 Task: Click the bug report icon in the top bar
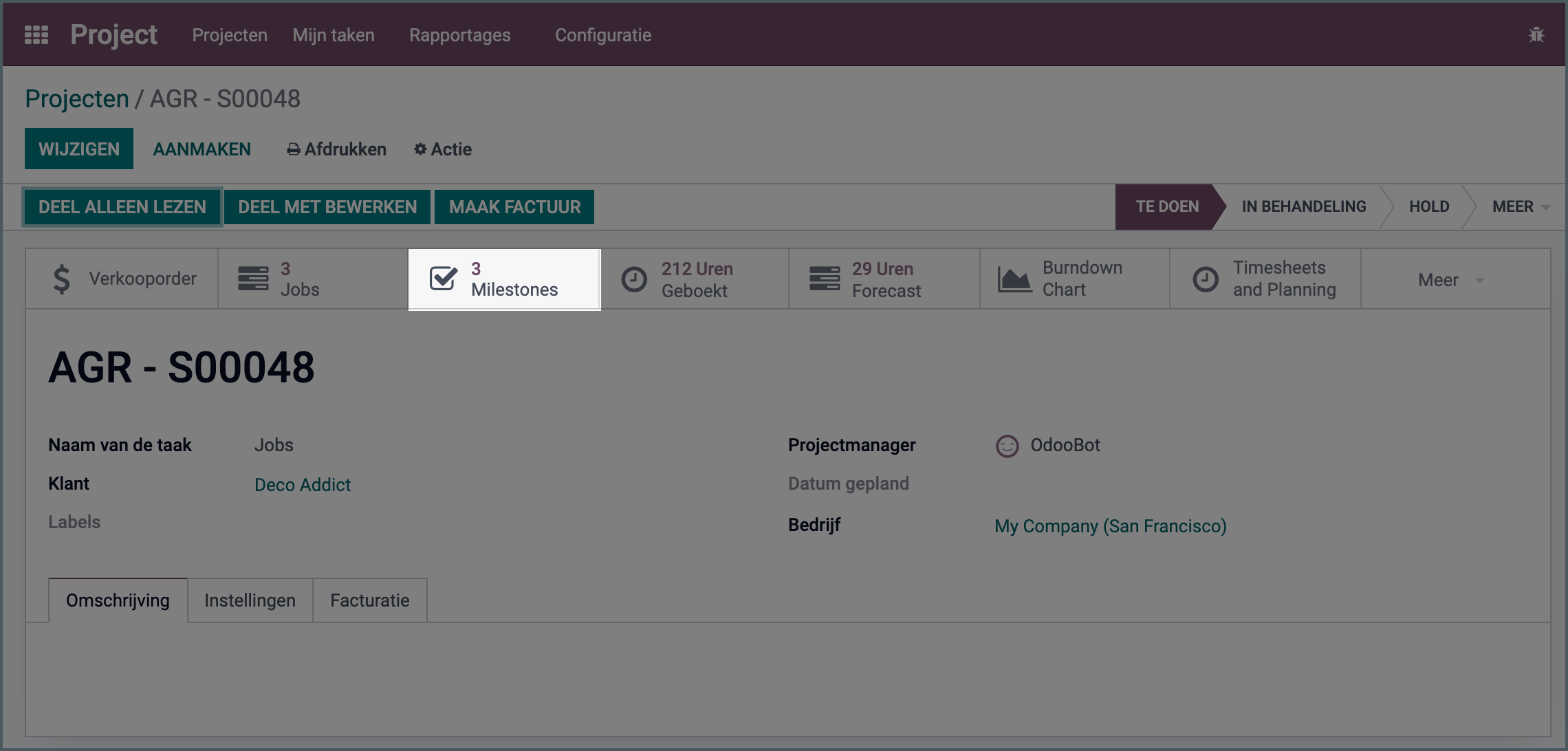pos(1537,34)
